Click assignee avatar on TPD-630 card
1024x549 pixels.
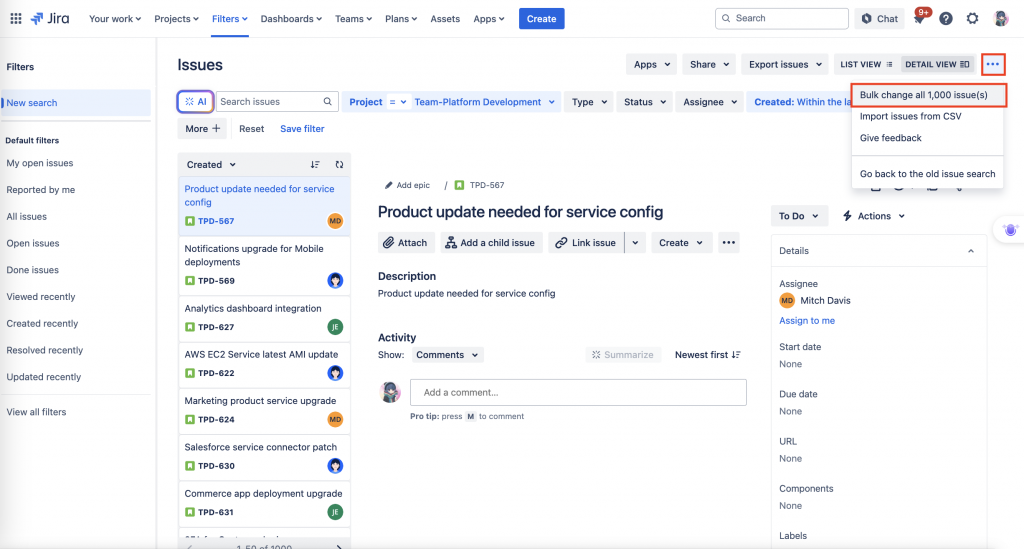coord(335,465)
